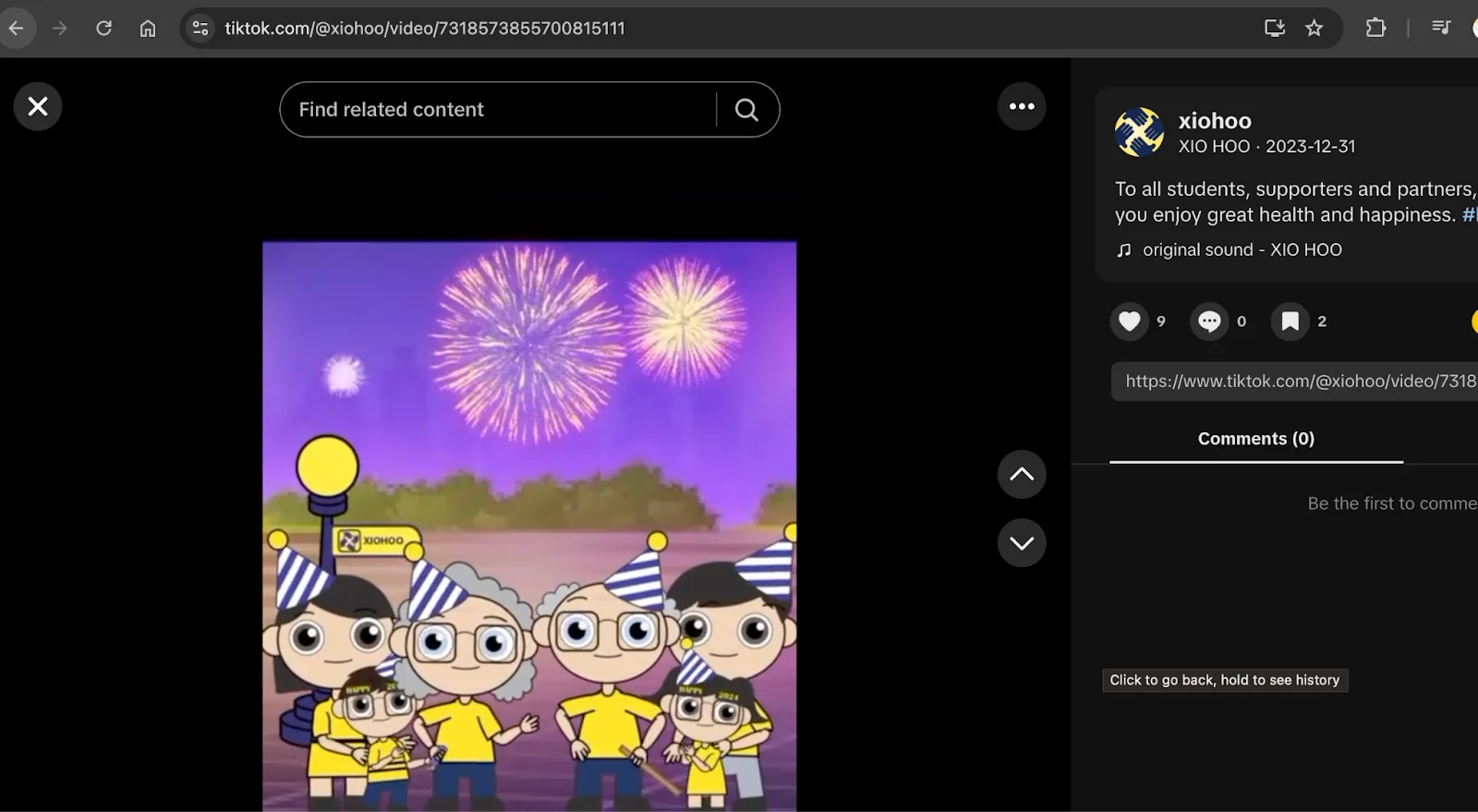Open the xiohoo profile avatar

click(x=1139, y=132)
